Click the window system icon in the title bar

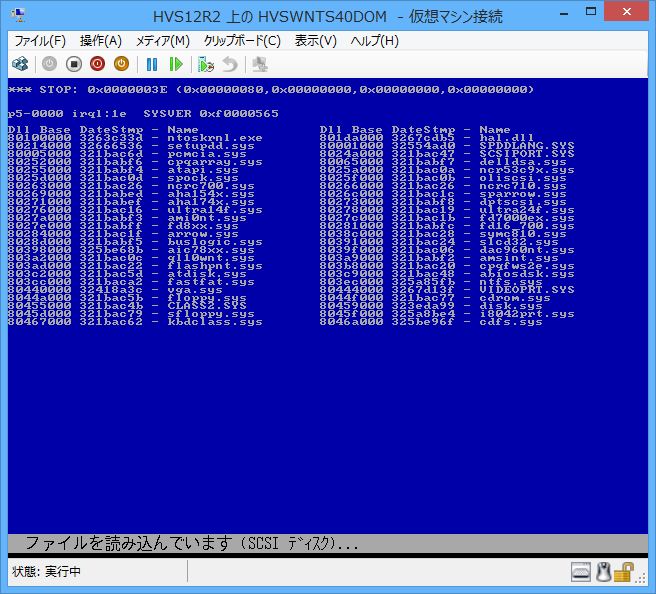point(19,15)
